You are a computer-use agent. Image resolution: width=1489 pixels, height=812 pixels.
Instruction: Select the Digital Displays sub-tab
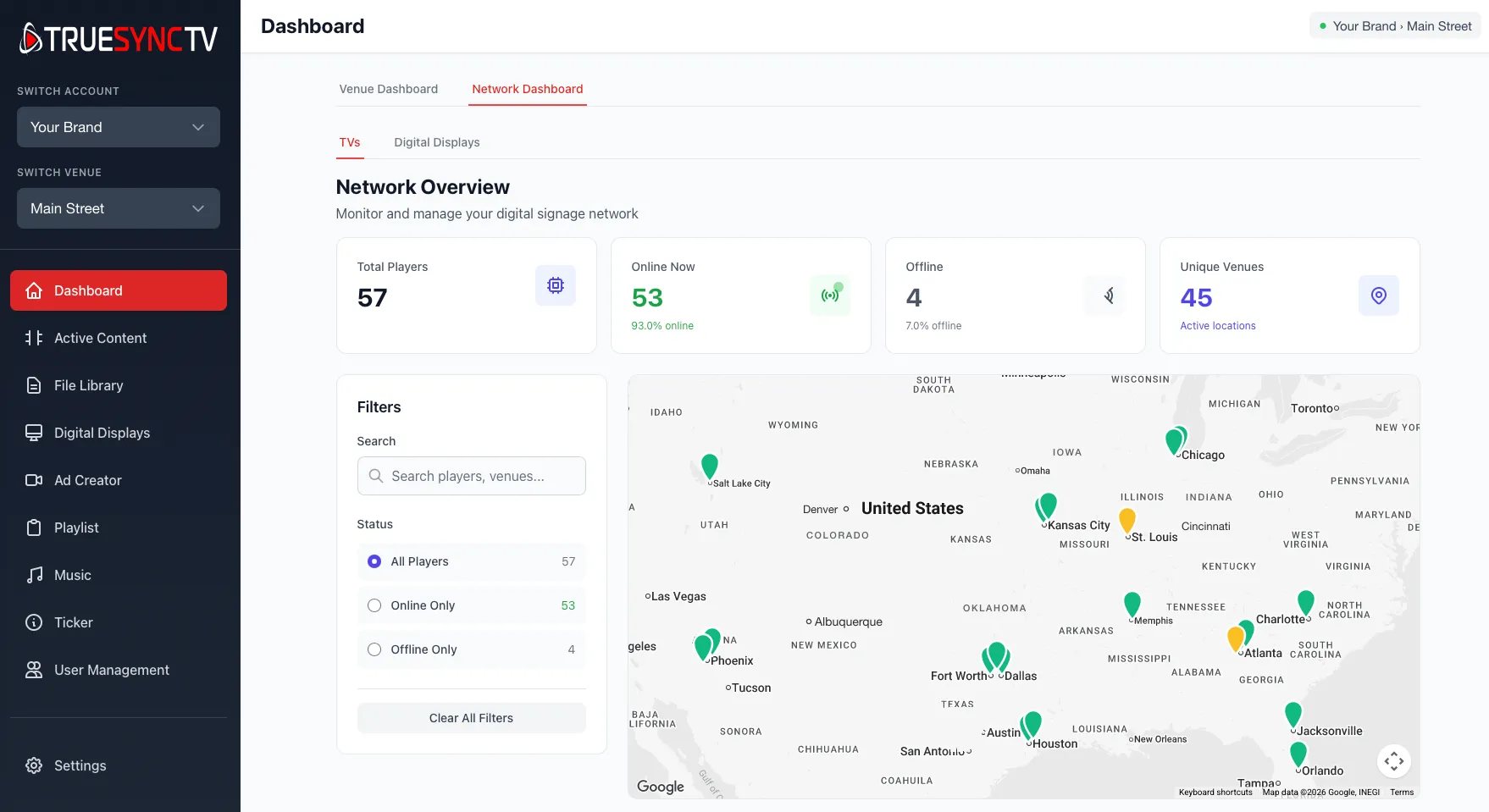click(437, 142)
